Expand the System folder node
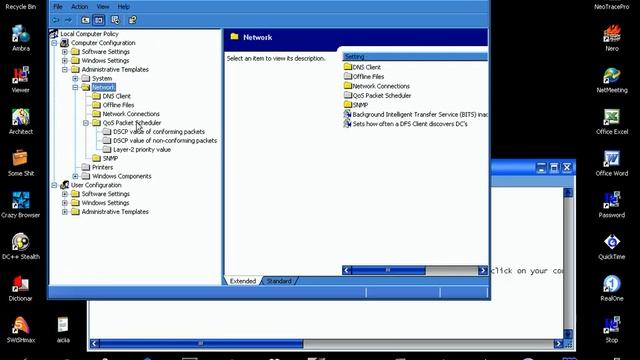 point(76,78)
